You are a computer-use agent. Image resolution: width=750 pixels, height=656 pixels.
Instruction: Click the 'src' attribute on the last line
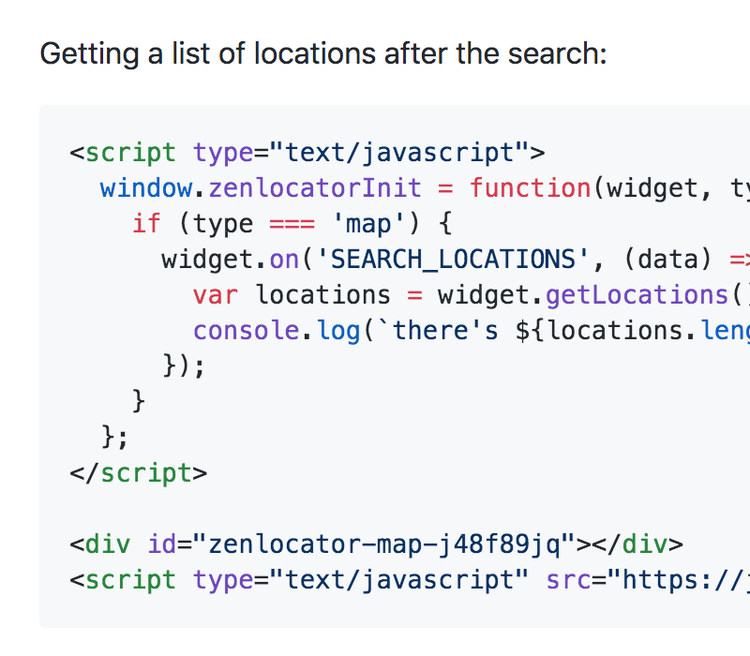click(x=568, y=580)
